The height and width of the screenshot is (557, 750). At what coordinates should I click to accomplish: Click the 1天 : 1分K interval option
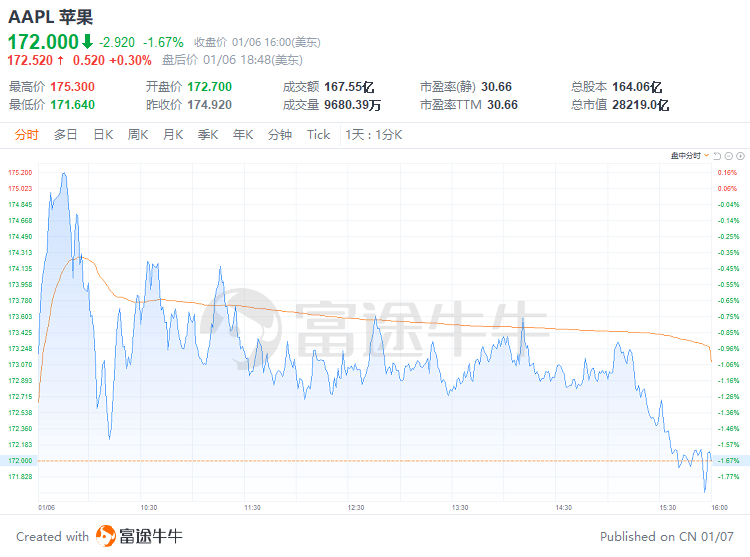374,135
